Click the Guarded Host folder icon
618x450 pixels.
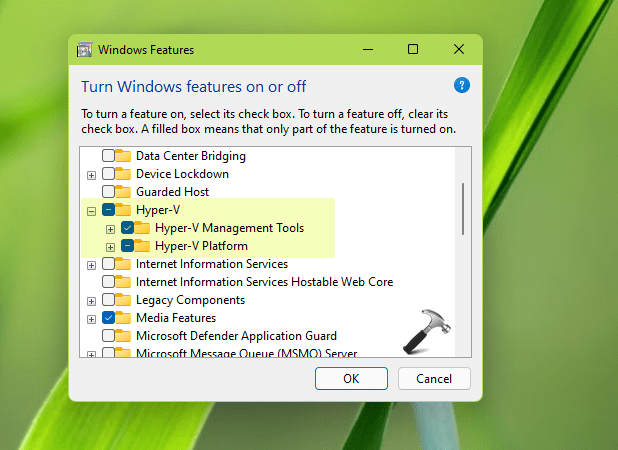123,192
